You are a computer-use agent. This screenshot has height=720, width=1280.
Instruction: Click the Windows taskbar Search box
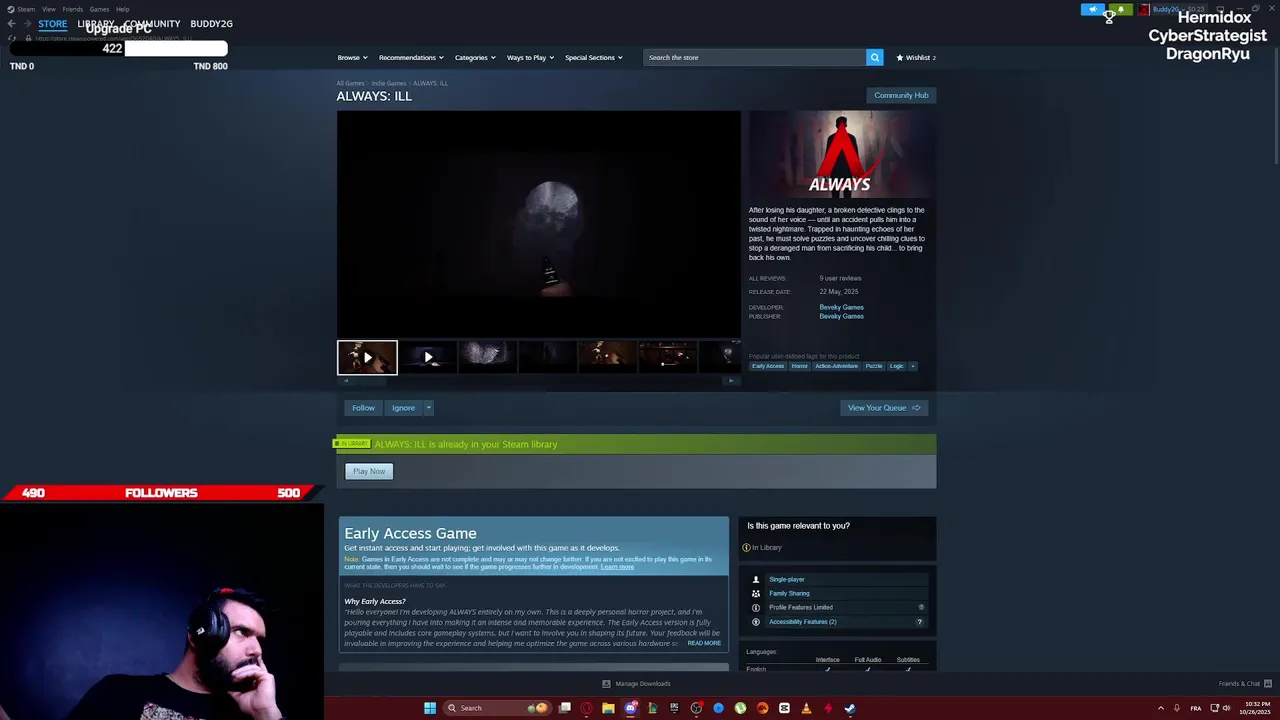[497, 708]
